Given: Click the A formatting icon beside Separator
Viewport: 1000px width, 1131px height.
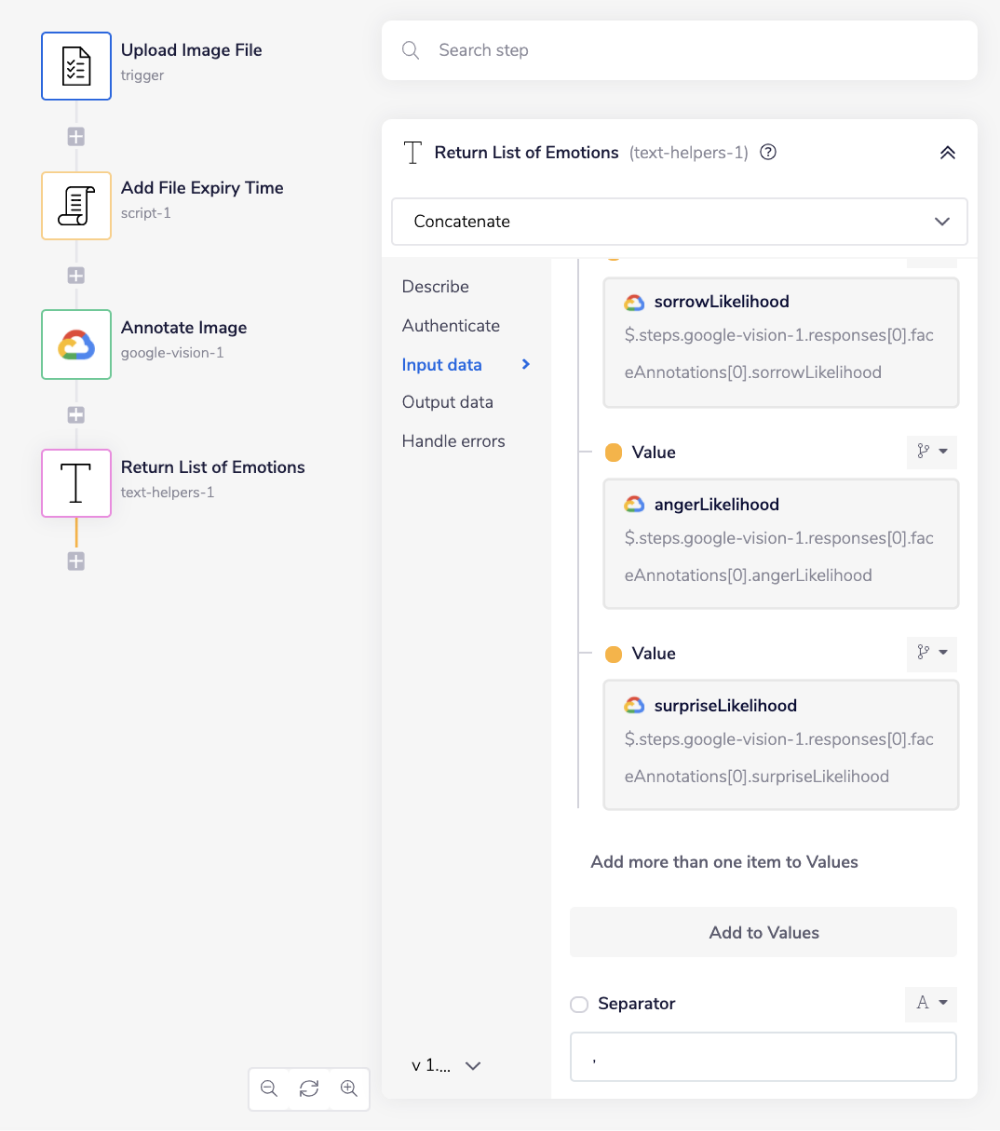Looking at the screenshot, I should tap(930, 1004).
